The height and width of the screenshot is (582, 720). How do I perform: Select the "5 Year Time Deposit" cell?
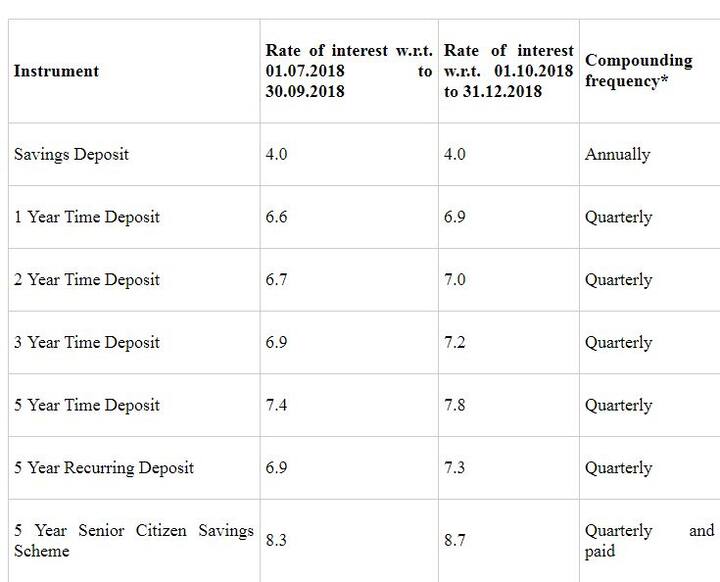pyautogui.click(x=87, y=405)
